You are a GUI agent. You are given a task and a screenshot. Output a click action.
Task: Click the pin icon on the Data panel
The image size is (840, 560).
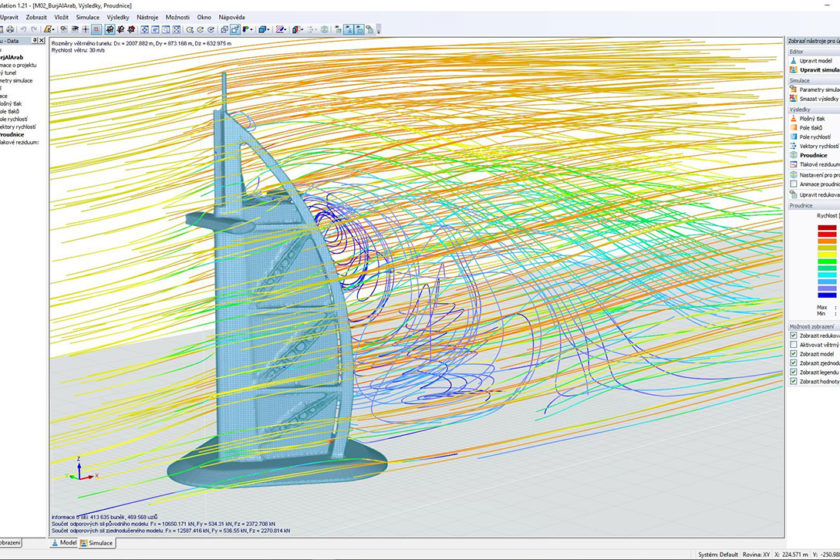click(34, 40)
